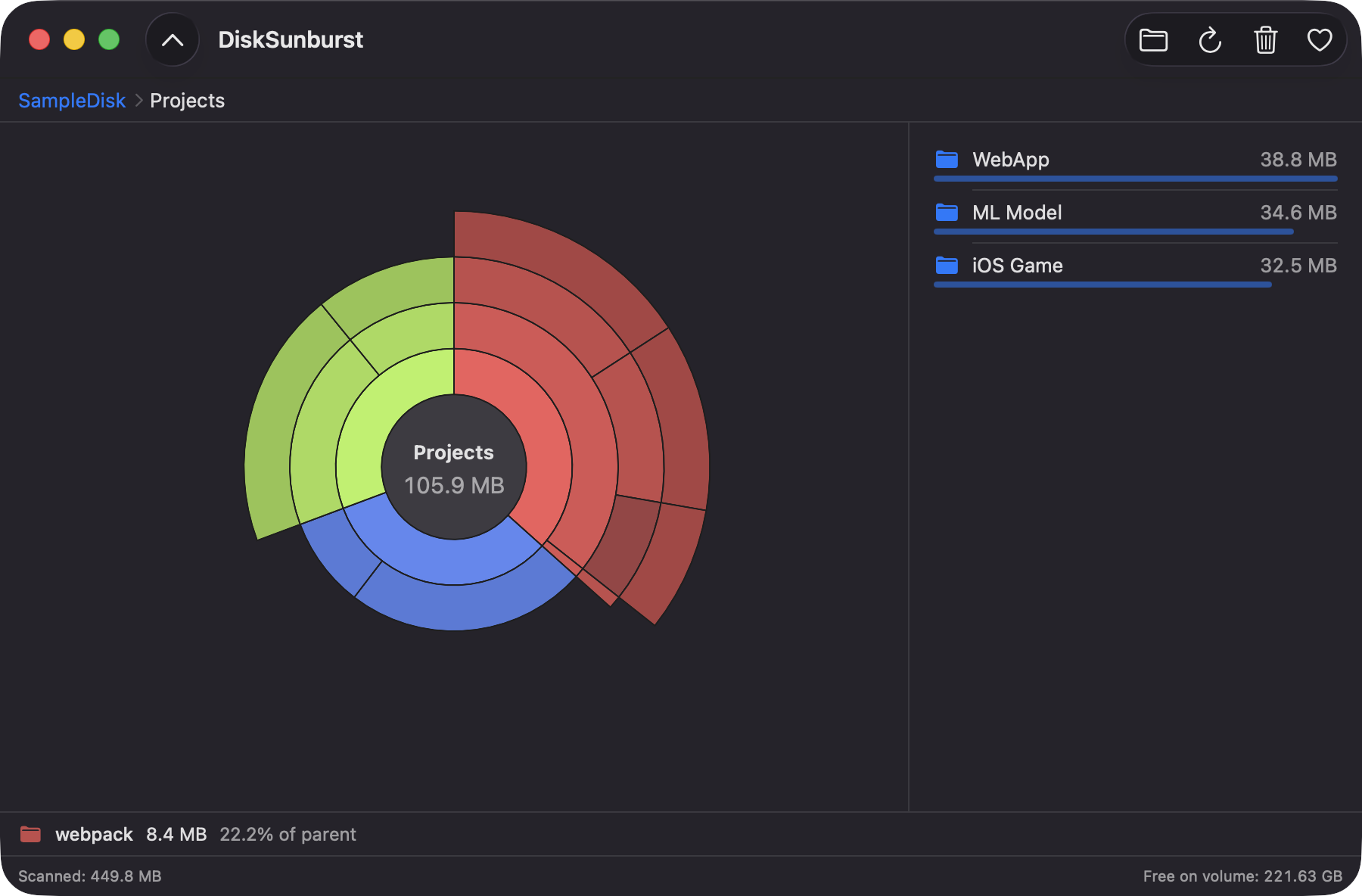Image resolution: width=1362 pixels, height=896 pixels.
Task: Click the WebApp folder icon in list
Action: [947, 160]
